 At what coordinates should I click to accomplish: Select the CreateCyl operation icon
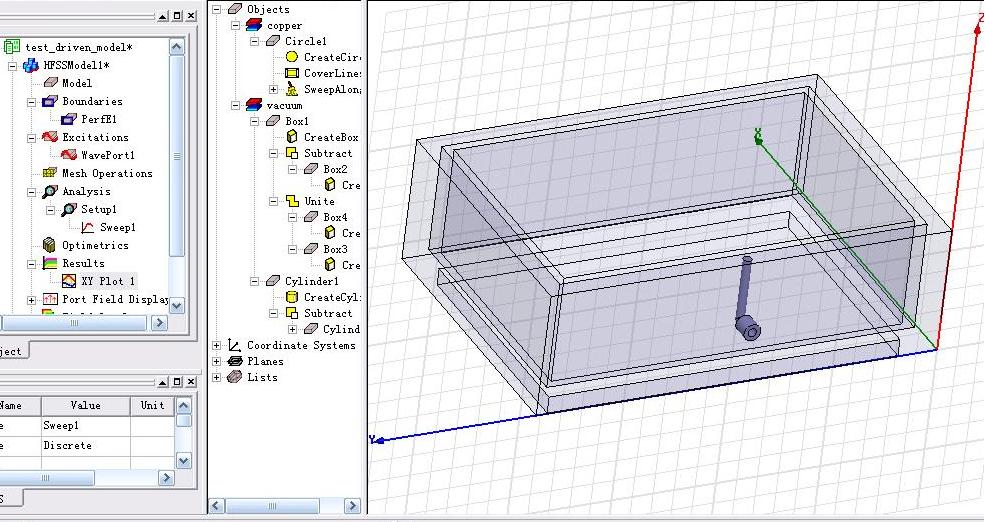click(x=291, y=297)
